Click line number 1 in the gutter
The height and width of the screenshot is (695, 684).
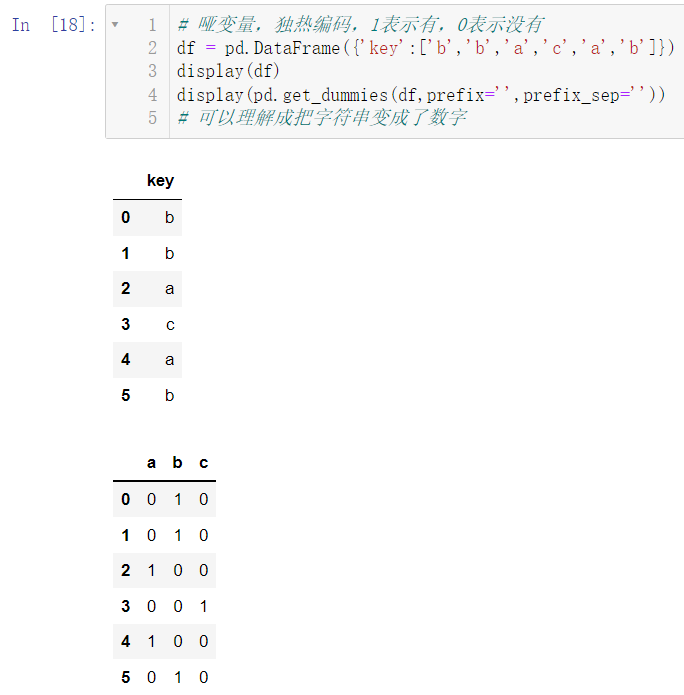point(152,25)
